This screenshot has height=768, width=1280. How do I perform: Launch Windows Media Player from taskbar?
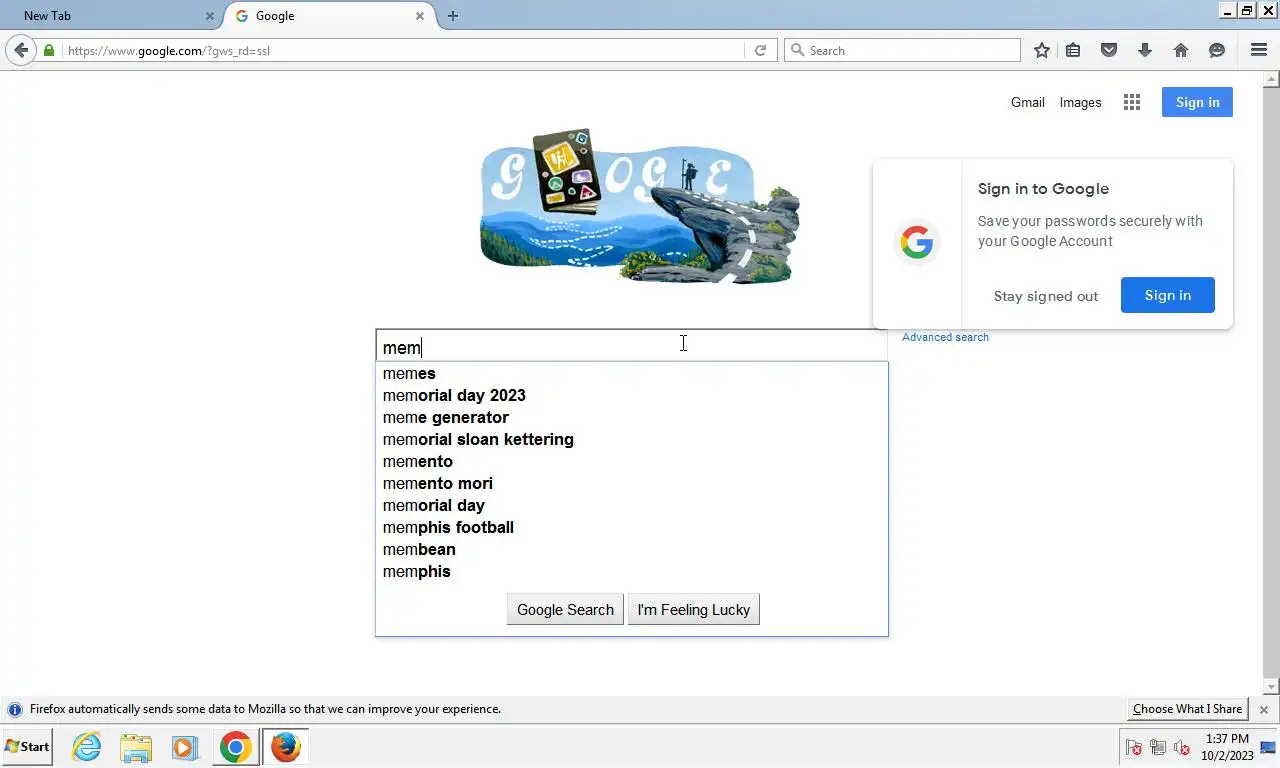184,747
